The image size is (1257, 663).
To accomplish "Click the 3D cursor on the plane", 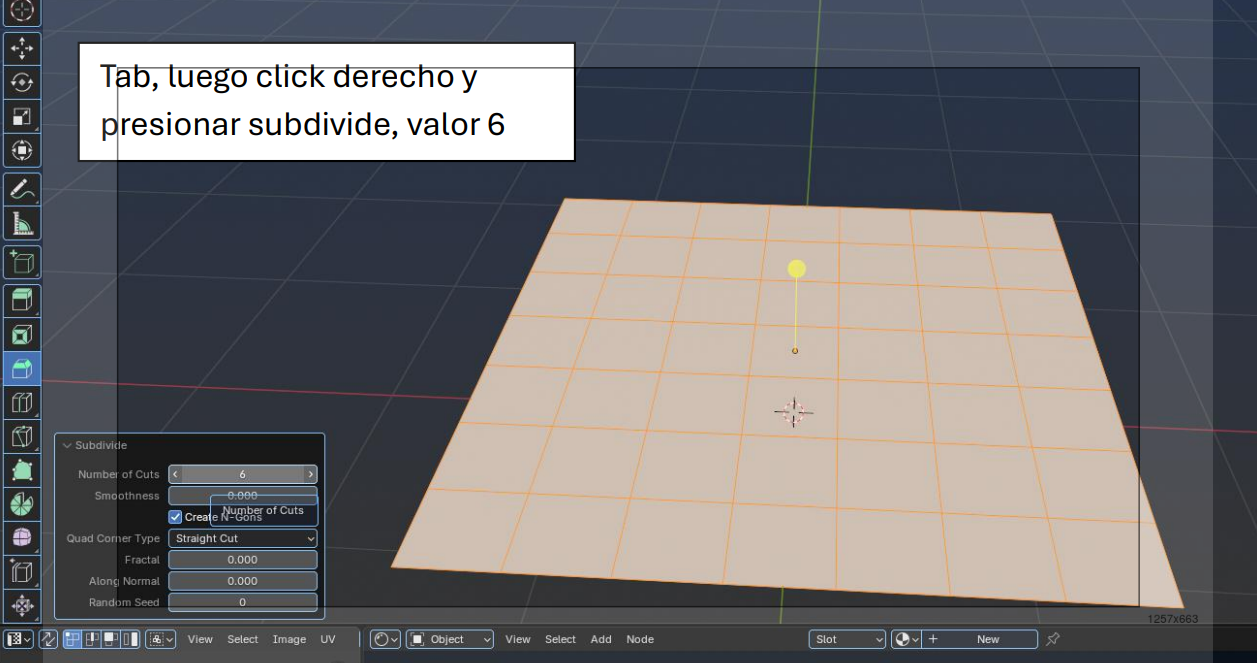I will [794, 412].
